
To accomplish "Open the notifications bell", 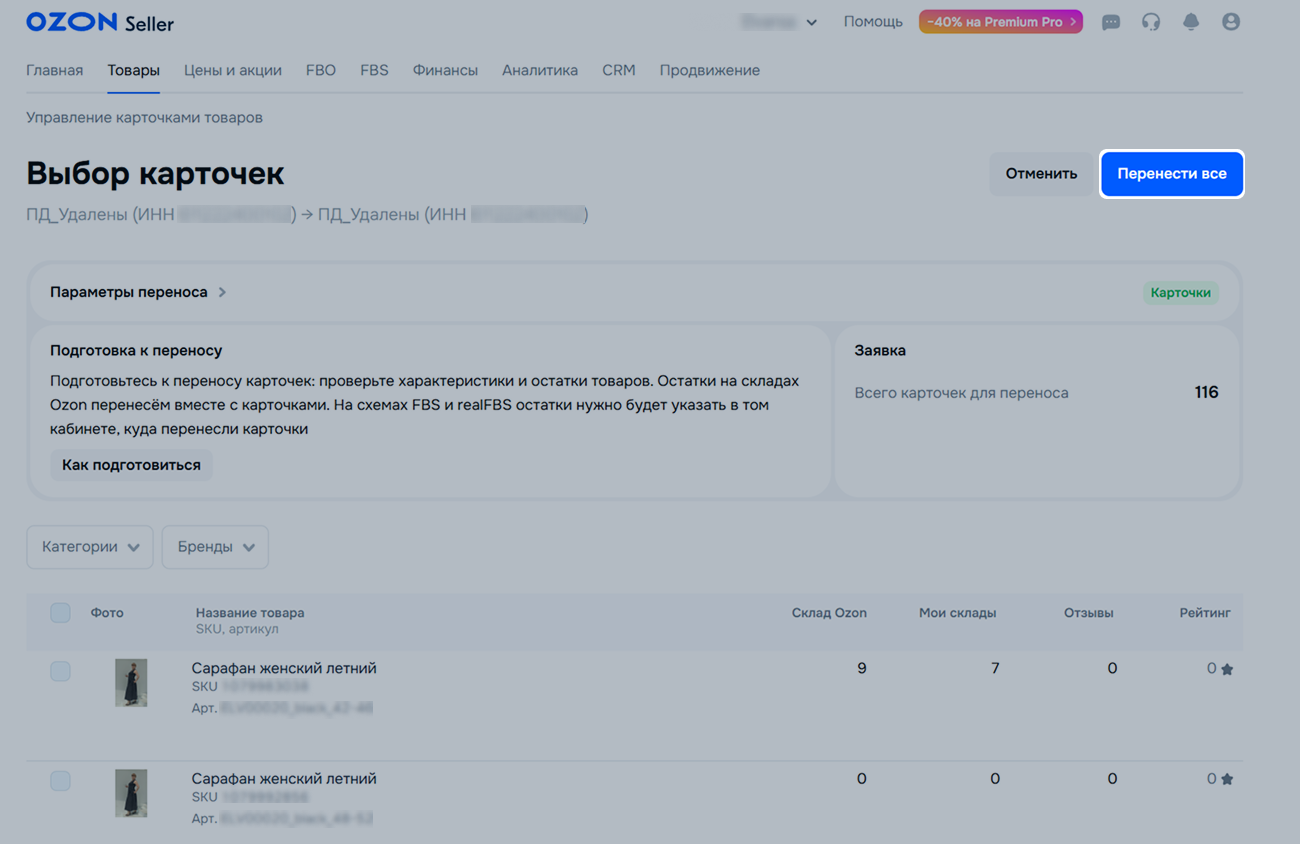I will point(1191,22).
